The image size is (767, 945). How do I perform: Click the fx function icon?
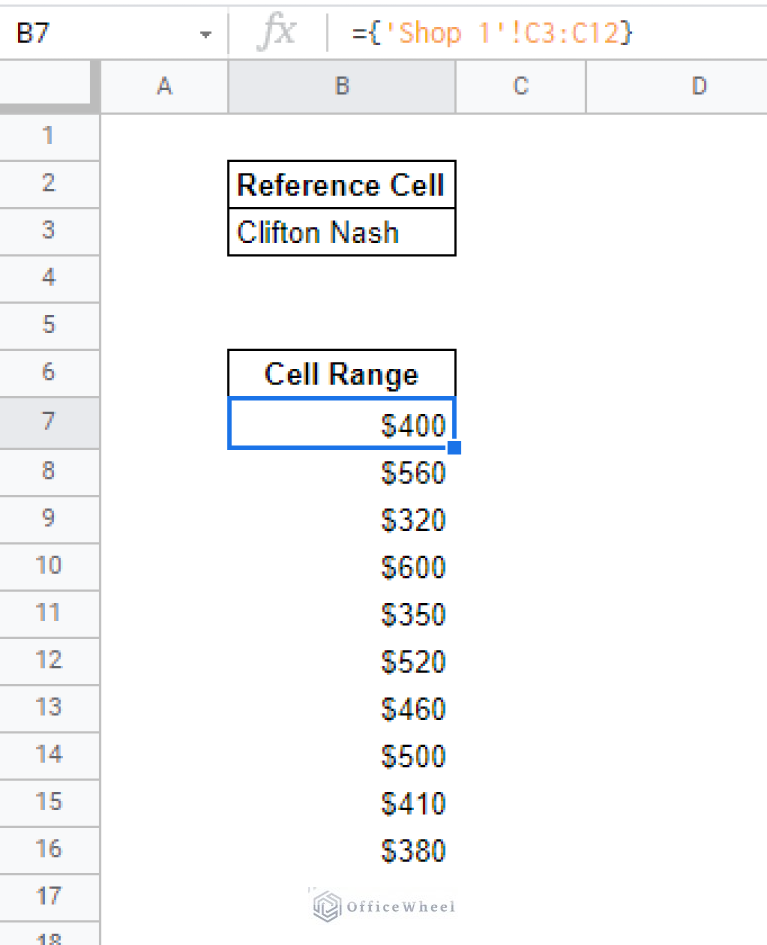(x=276, y=33)
